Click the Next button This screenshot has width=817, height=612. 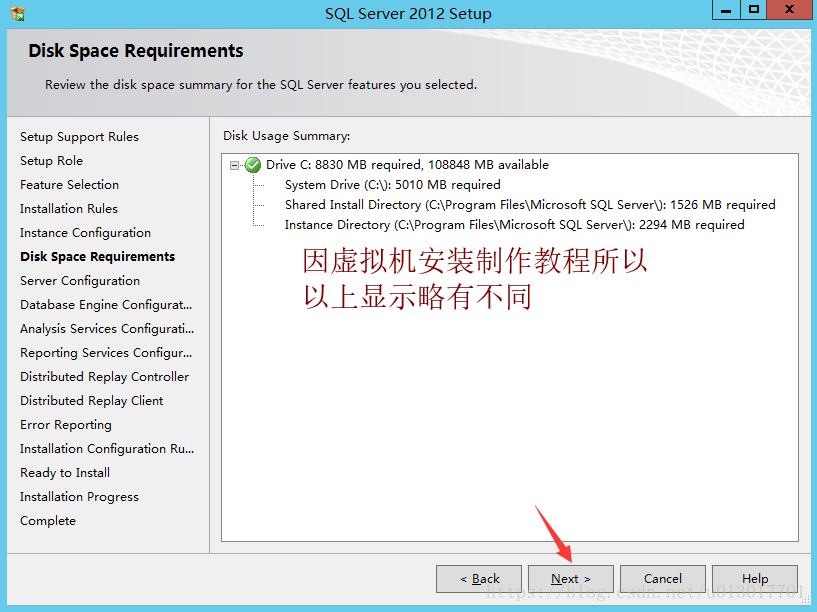click(x=571, y=579)
